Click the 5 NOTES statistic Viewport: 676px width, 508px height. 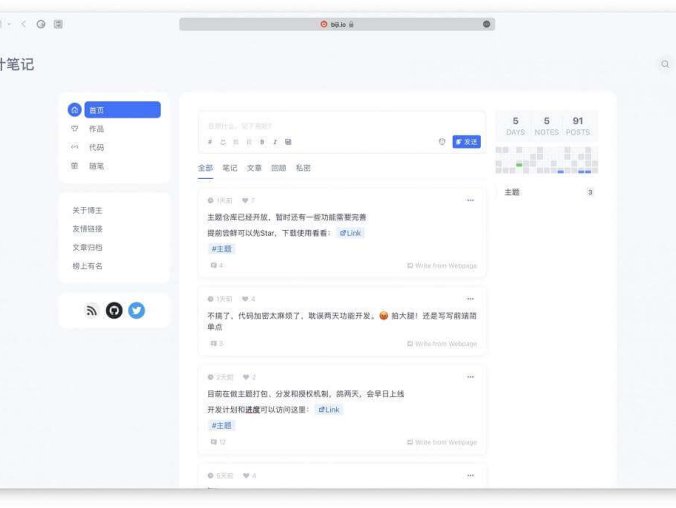[x=546, y=126]
